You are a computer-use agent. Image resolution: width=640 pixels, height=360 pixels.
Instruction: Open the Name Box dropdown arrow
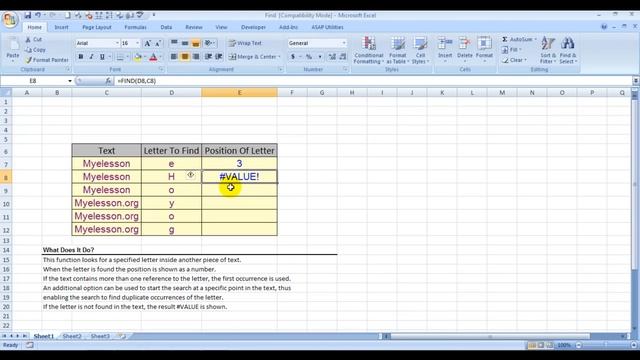tap(70, 81)
